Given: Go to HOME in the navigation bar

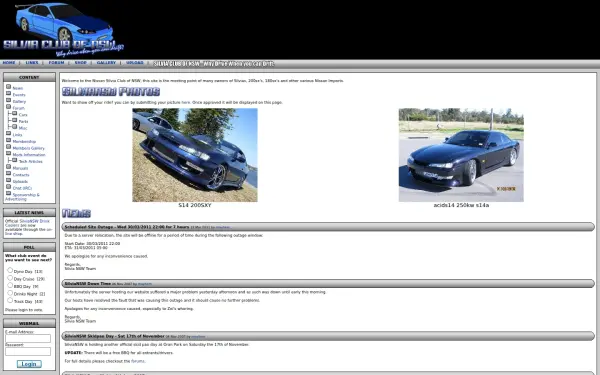Looking at the screenshot, I should click(x=9, y=63).
